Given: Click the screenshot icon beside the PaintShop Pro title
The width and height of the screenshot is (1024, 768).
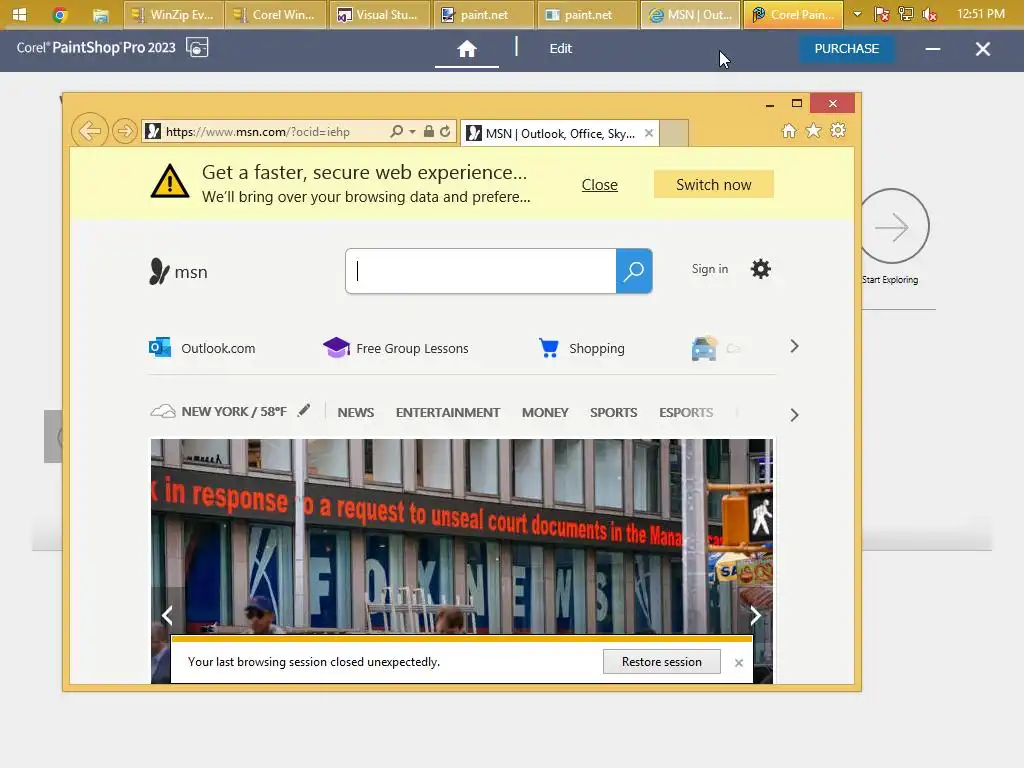Looking at the screenshot, I should 197,48.
